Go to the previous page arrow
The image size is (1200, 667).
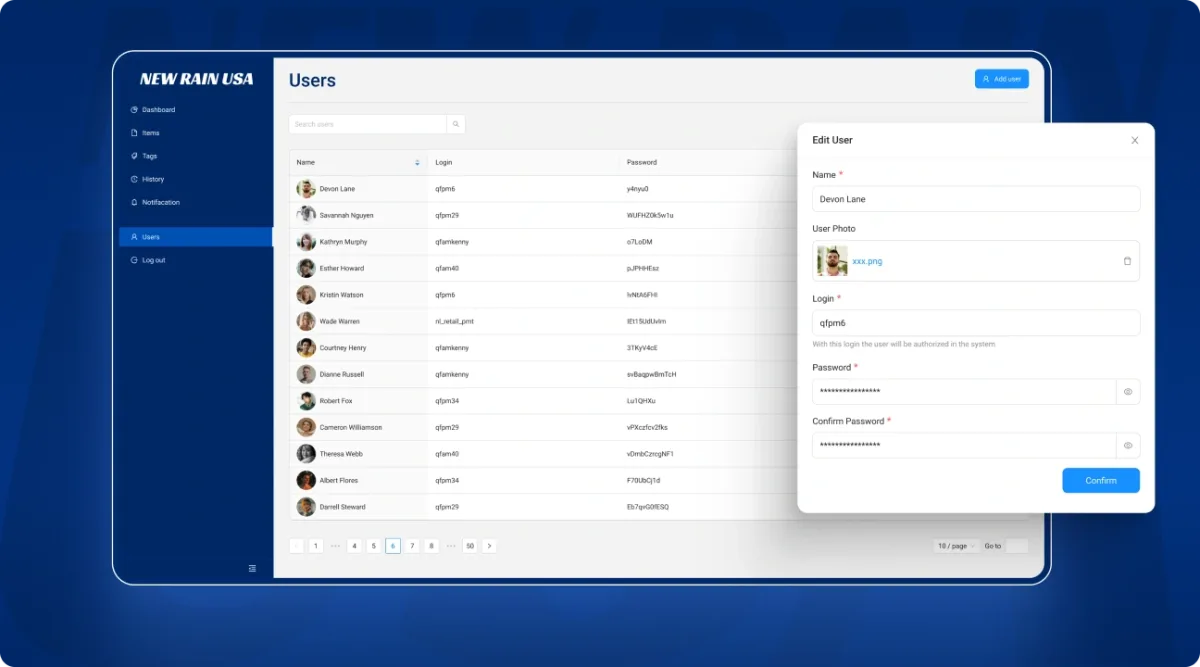pyautogui.click(x=297, y=546)
